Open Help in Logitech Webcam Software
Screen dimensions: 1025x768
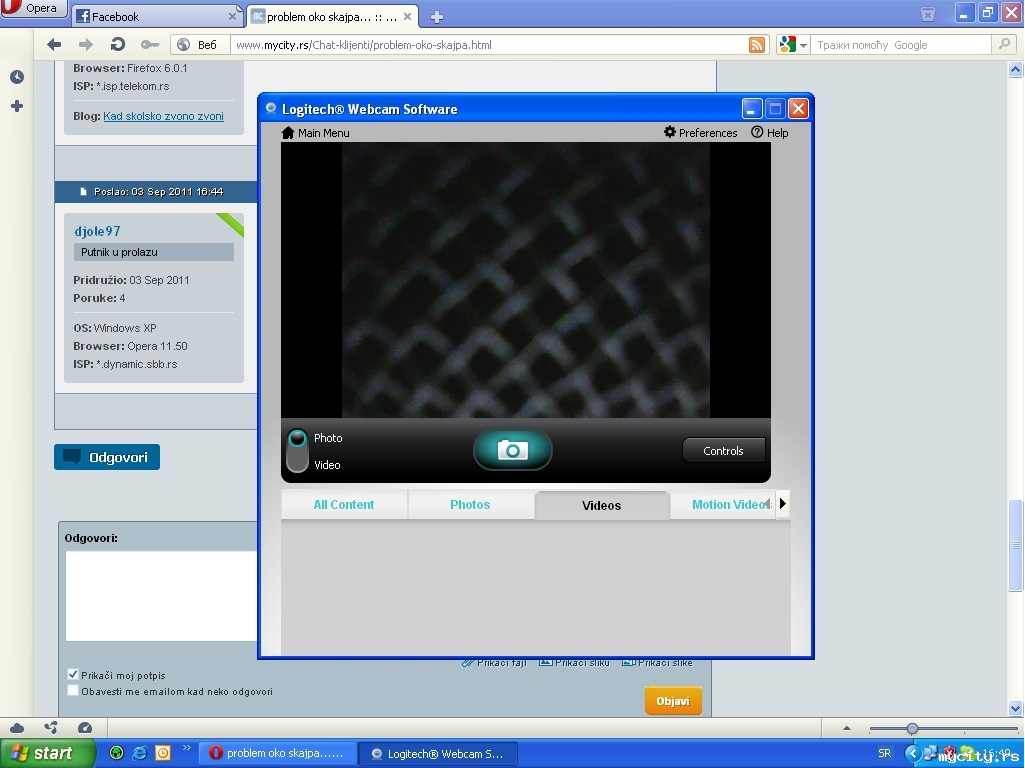[x=769, y=133]
